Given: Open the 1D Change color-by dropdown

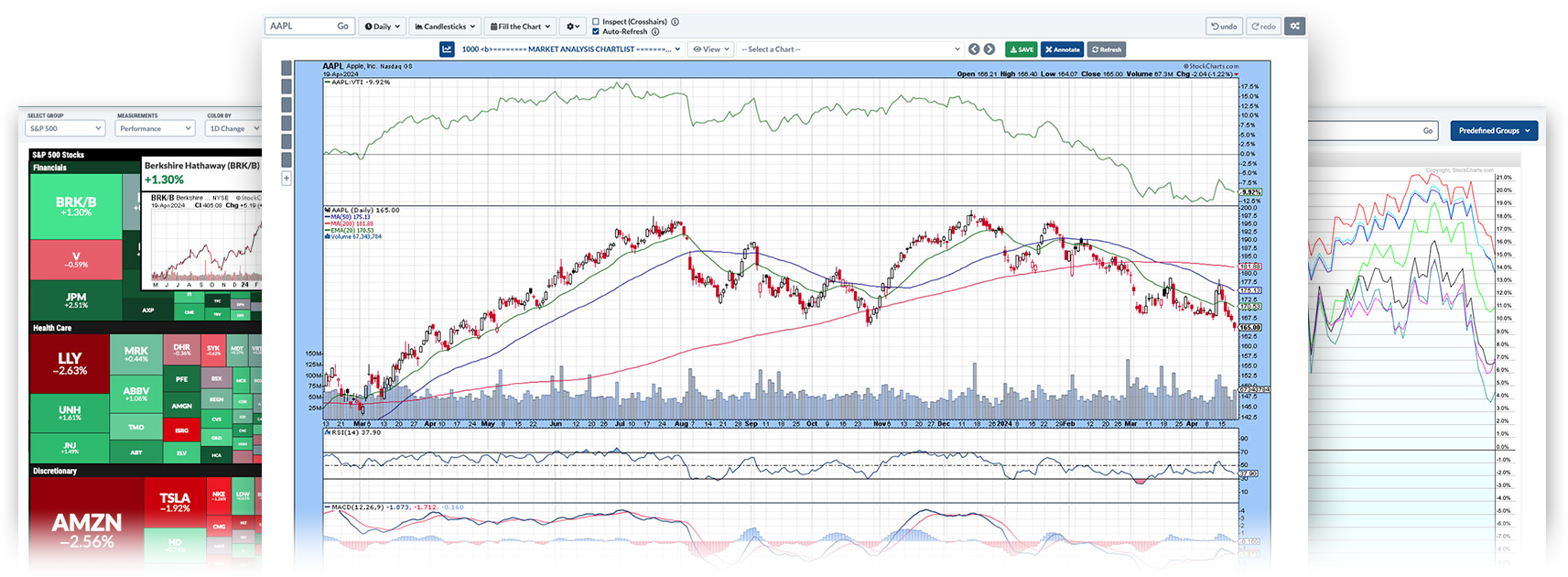Looking at the screenshot, I should tap(234, 129).
